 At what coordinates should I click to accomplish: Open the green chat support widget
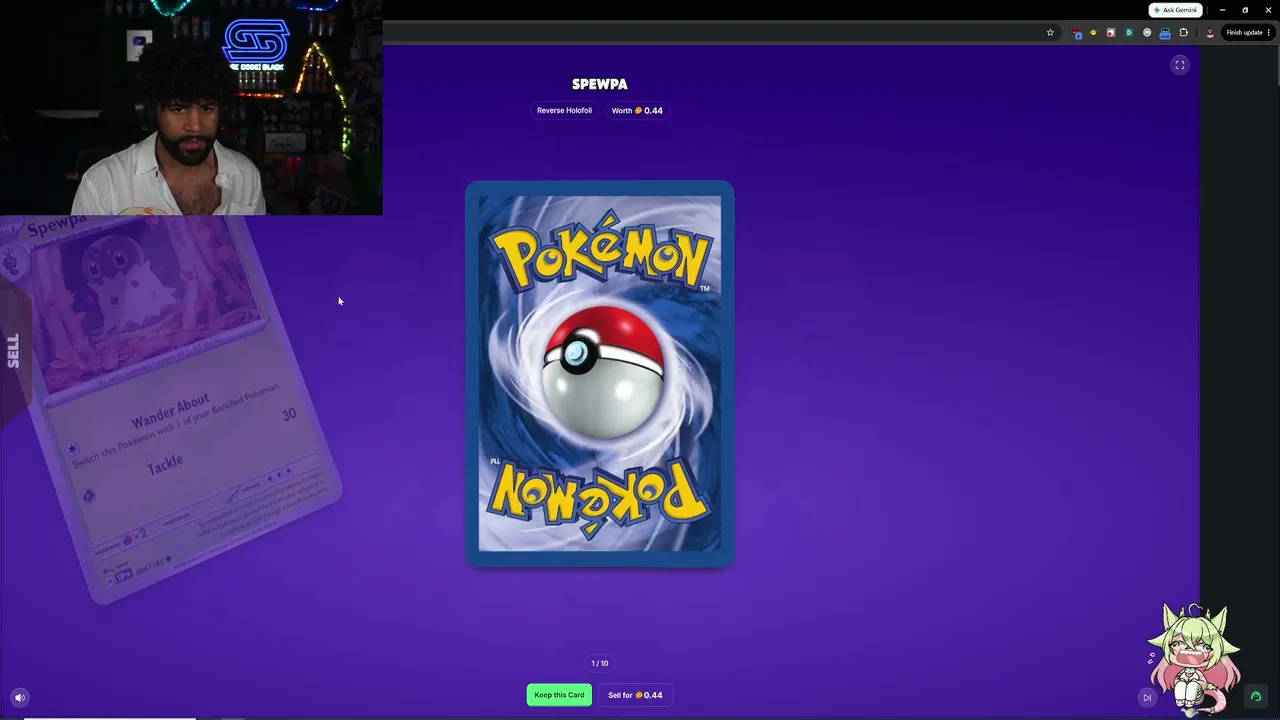pyautogui.click(x=1256, y=696)
